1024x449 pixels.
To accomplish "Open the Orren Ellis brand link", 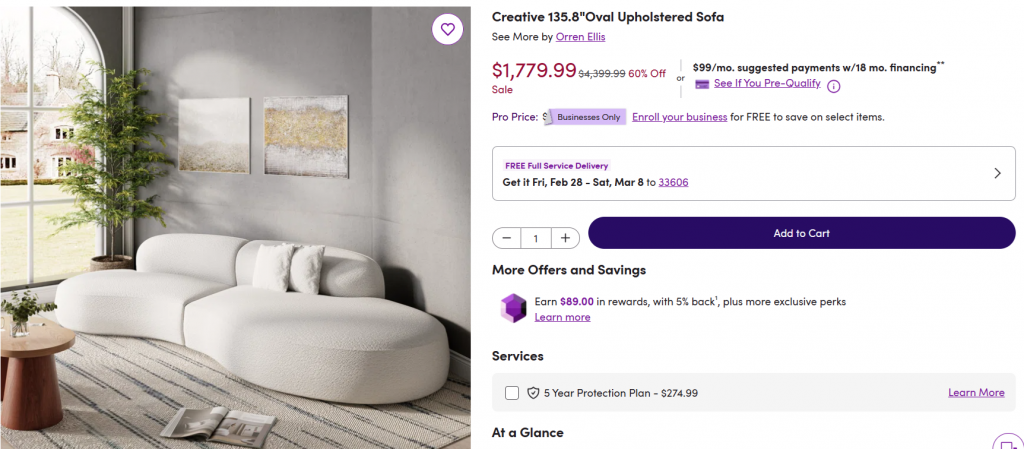I will 580,37.
